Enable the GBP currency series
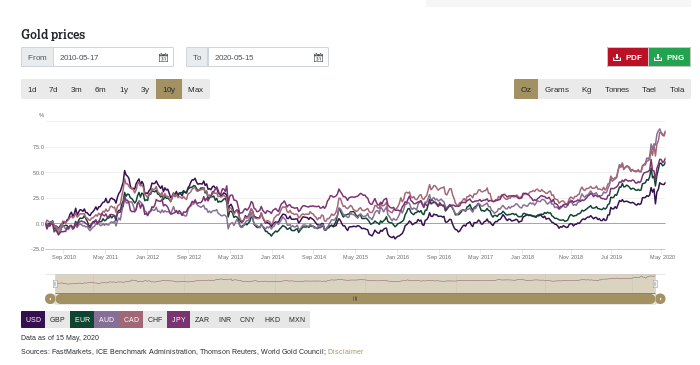The height and width of the screenshot is (365, 700). tap(57, 319)
